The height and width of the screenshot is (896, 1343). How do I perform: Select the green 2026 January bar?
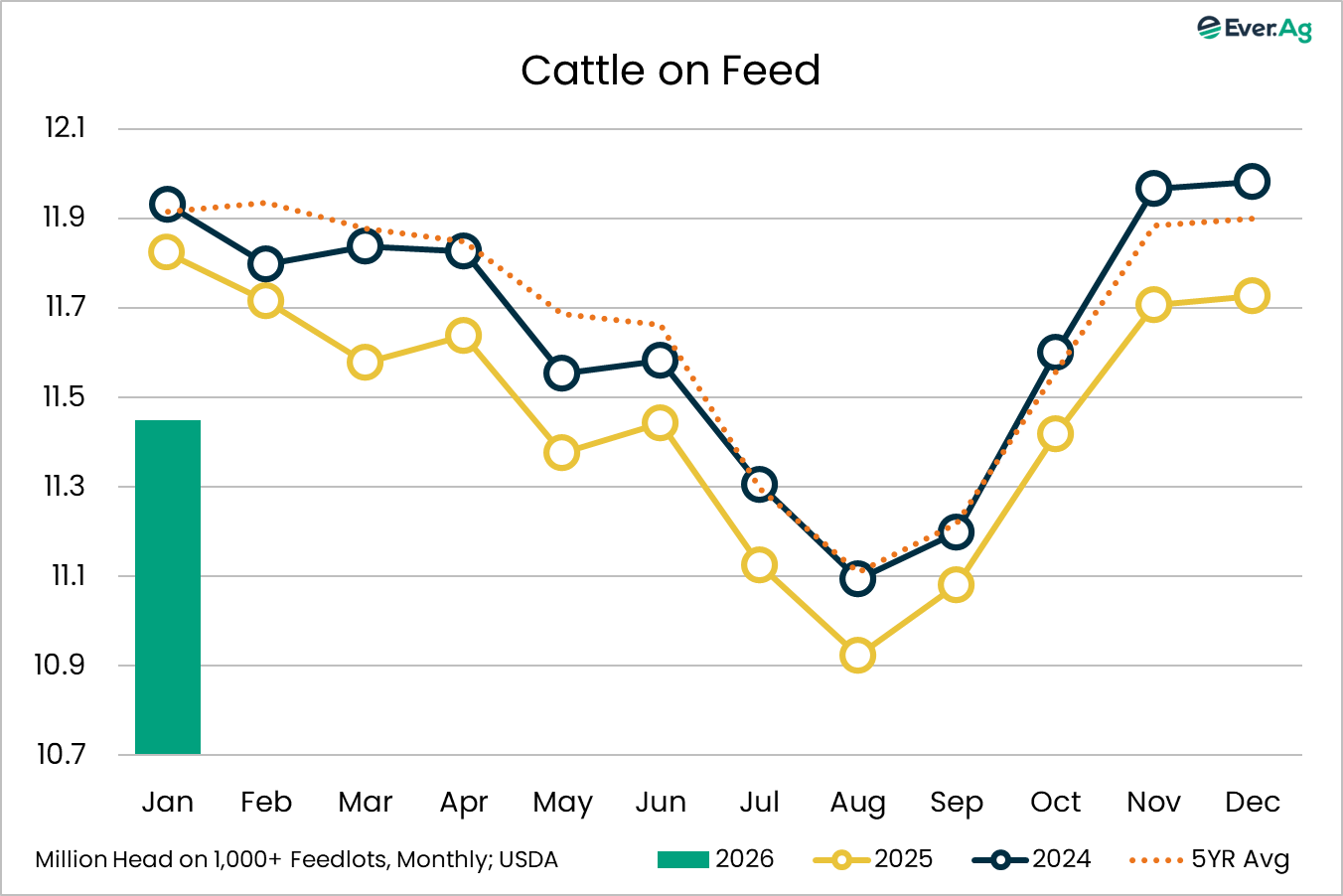pyautogui.click(x=168, y=586)
